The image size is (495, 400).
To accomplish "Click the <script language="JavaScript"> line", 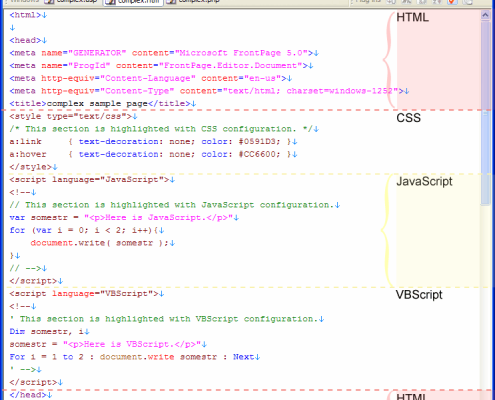I will (x=92, y=180).
